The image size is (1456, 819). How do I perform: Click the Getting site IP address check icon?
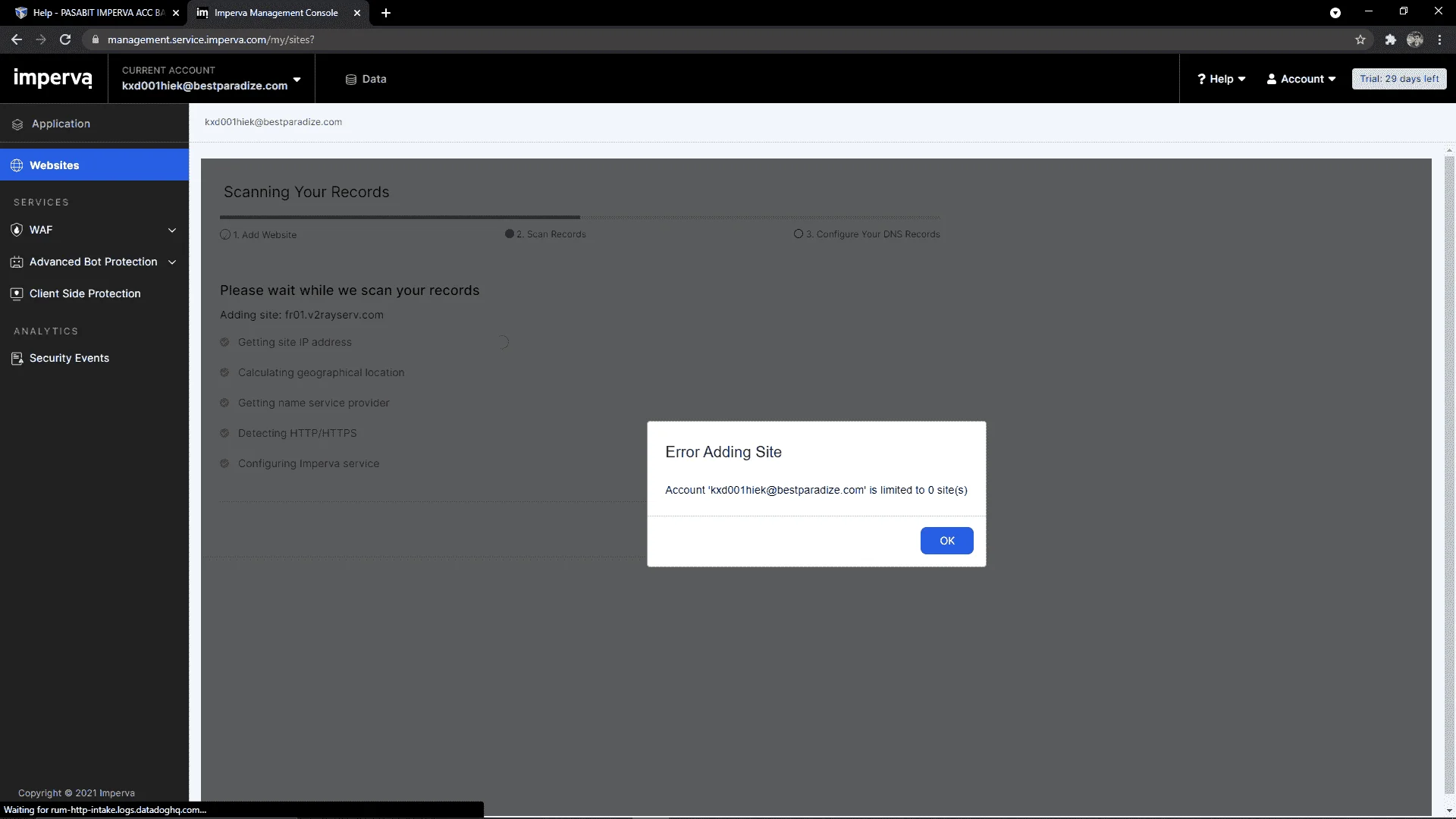pos(224,343)
